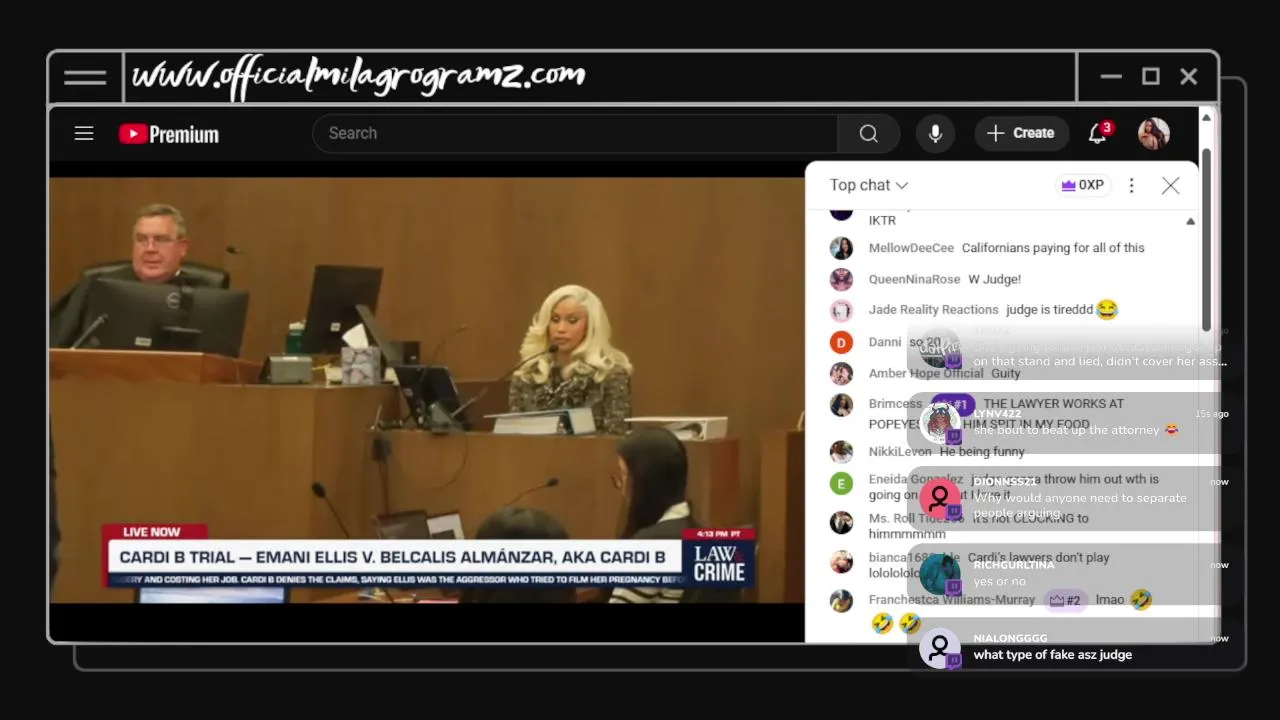This screenshot has height=720, width=1280.
Task: Click the YouTube search input field
Action: [x=575, y=133]
